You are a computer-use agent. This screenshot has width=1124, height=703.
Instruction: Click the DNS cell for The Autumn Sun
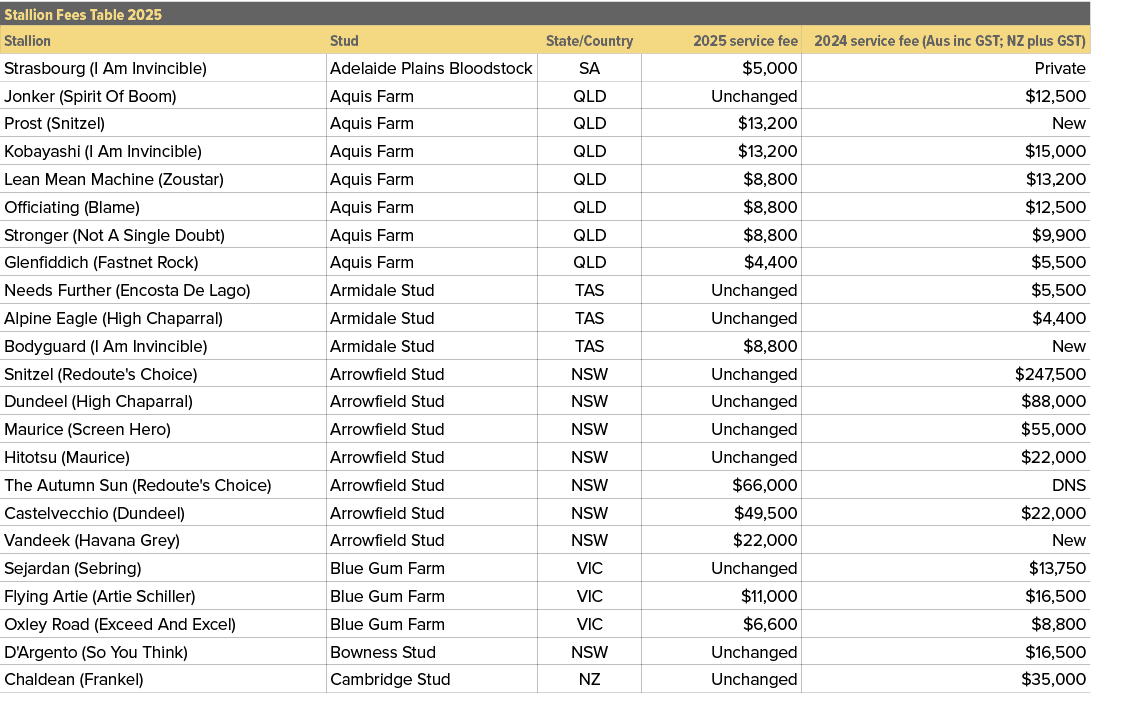1068,485
